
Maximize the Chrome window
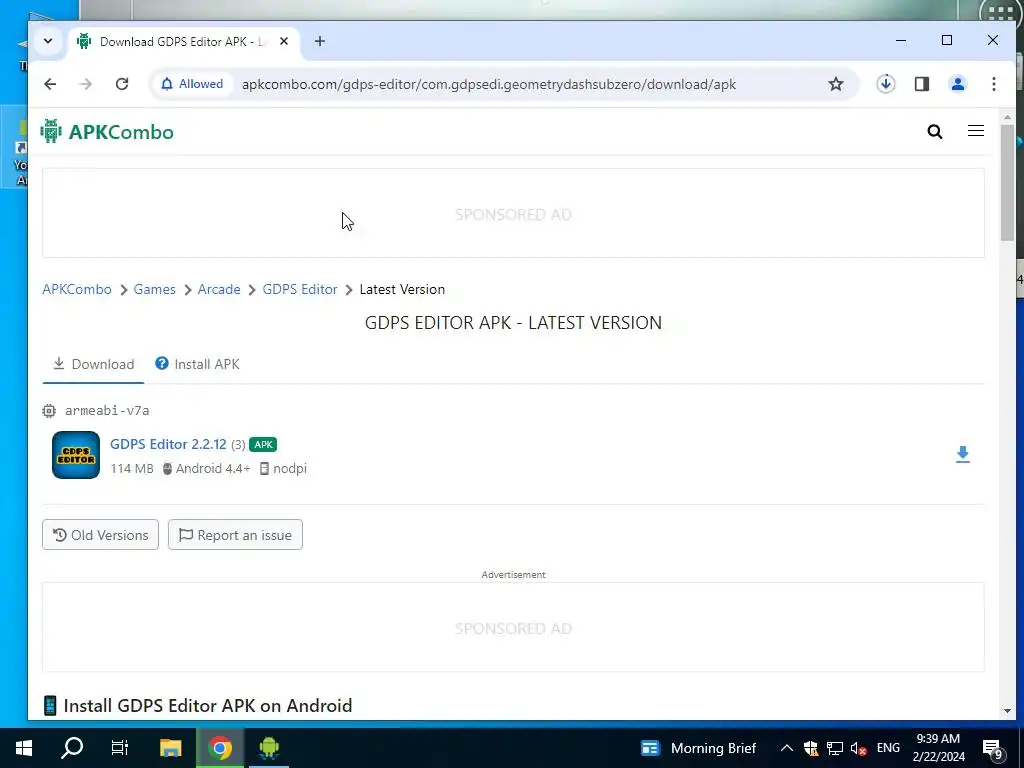(x=946, y=40)
